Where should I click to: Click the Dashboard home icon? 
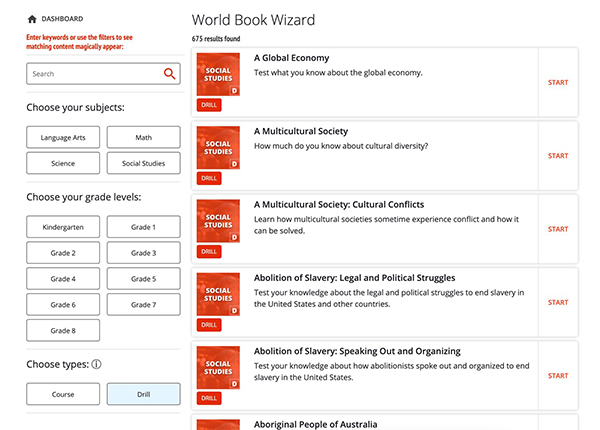pos(32,19)
